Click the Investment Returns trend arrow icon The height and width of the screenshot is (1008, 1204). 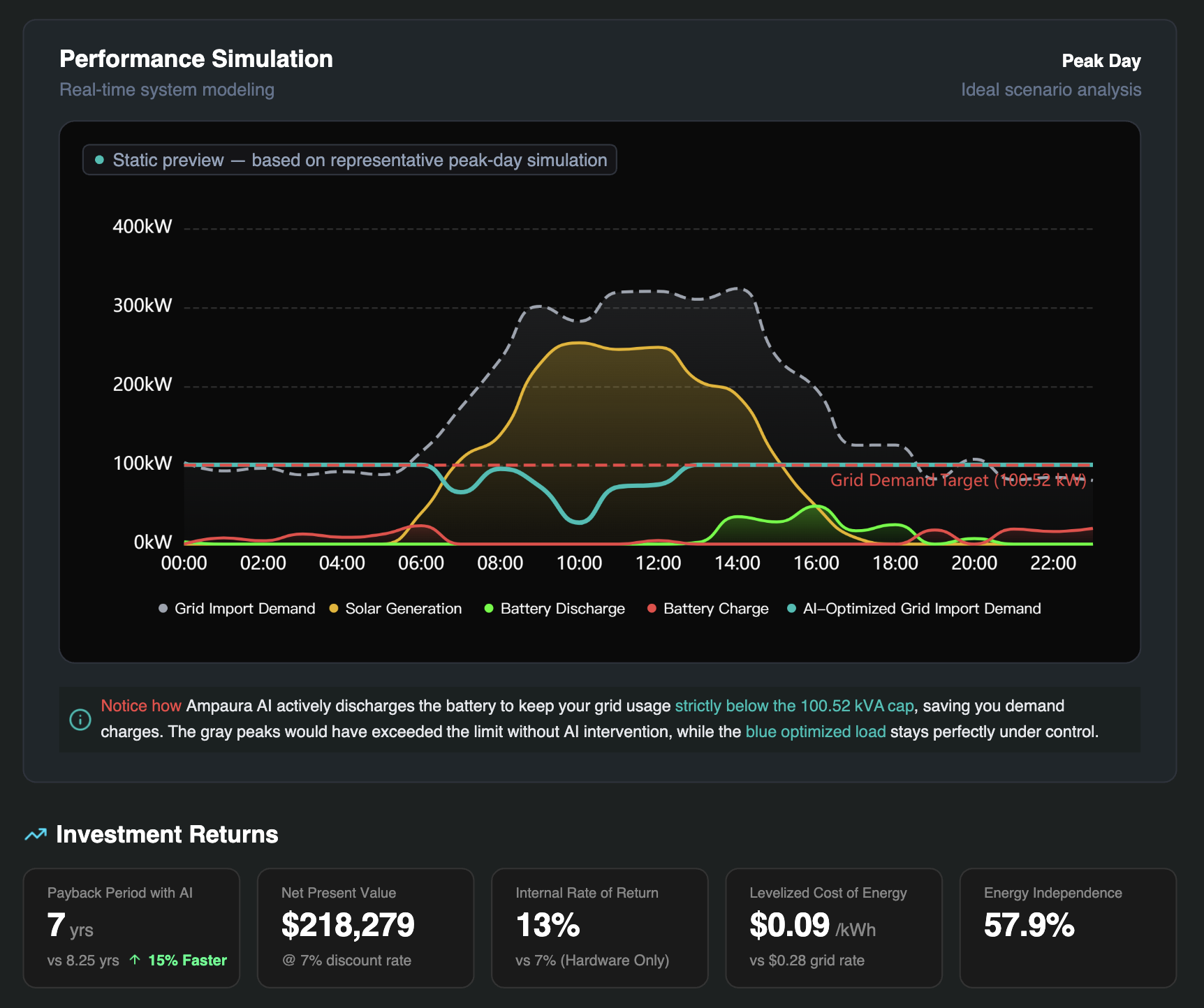pos(36,834)
